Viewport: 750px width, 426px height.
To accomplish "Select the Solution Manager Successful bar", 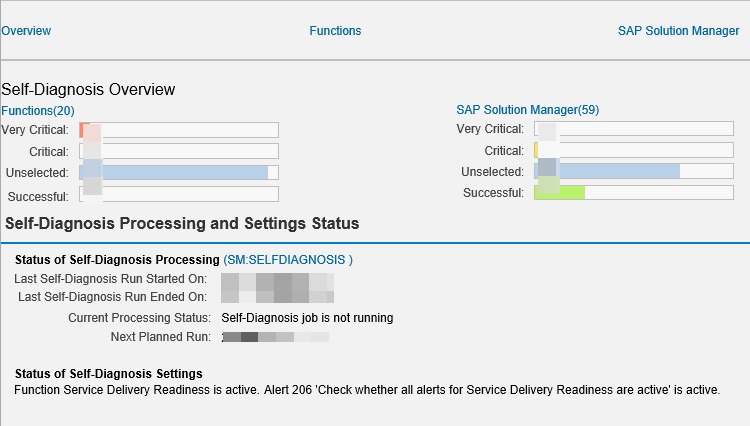I will [634, 193].
